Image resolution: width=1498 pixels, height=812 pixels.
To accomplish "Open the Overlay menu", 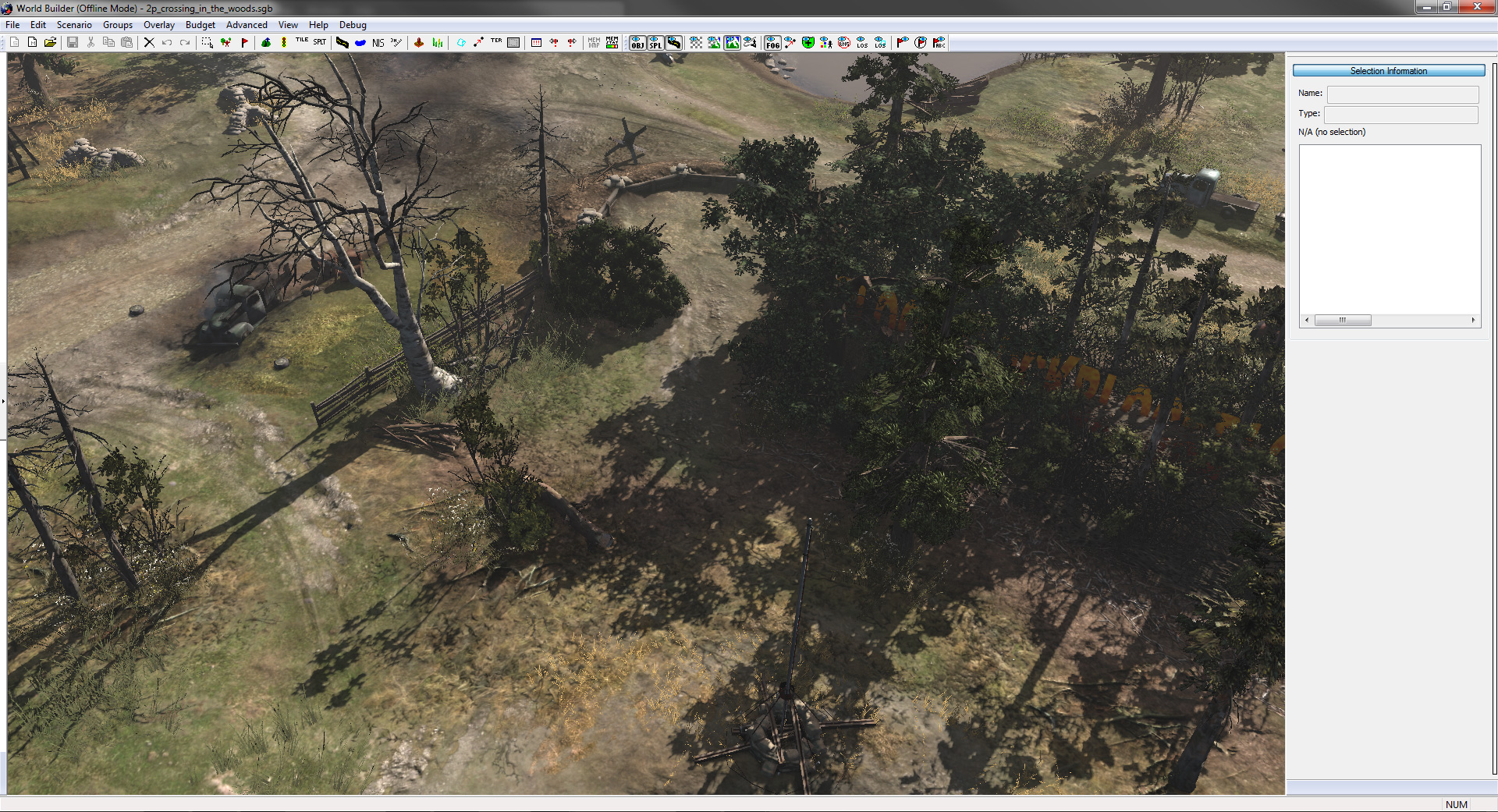I will coord(159,25).
